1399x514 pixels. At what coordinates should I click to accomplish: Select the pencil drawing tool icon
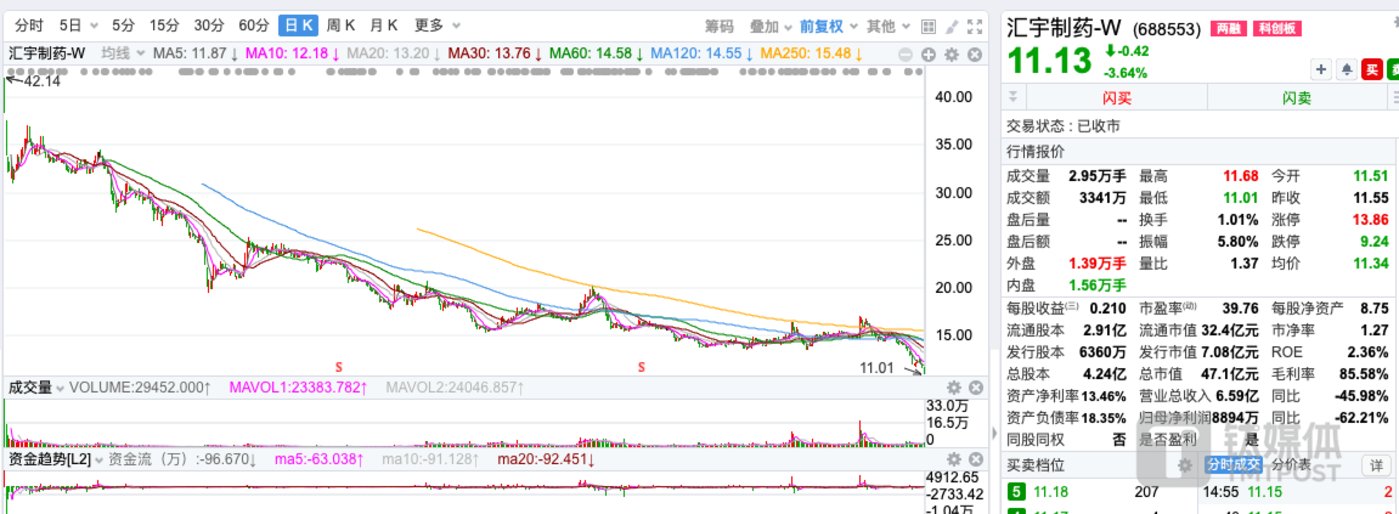click(951, 26)
